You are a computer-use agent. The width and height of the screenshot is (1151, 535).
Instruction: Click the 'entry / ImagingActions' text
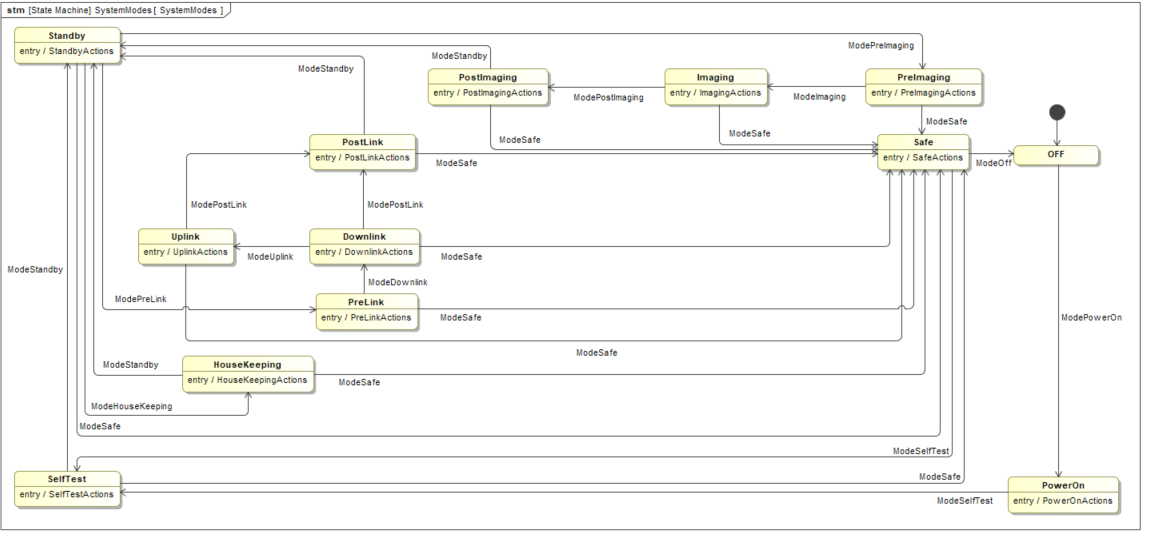click(716, 93)
